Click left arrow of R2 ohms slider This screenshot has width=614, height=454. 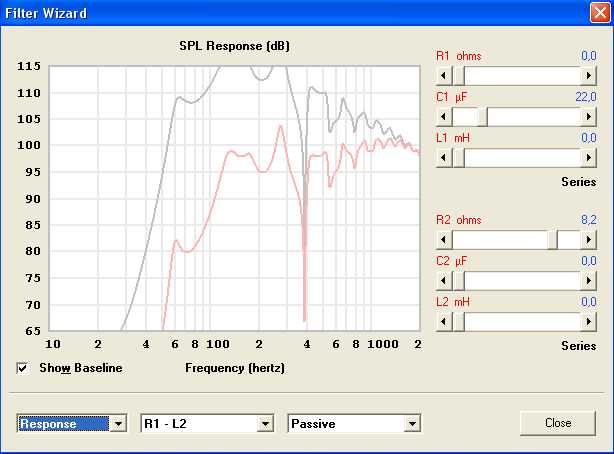click(443, 239)
